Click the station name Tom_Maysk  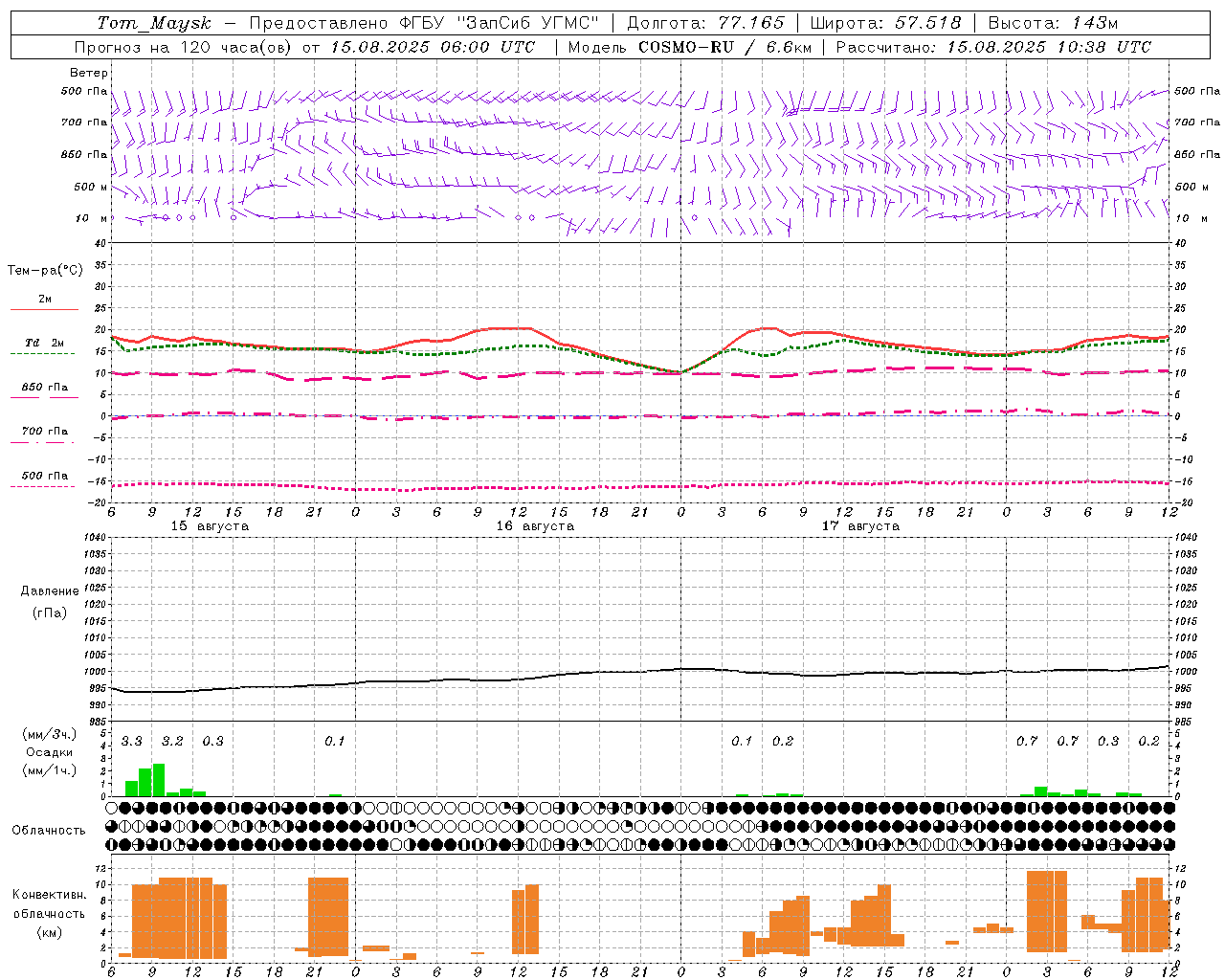154,23
